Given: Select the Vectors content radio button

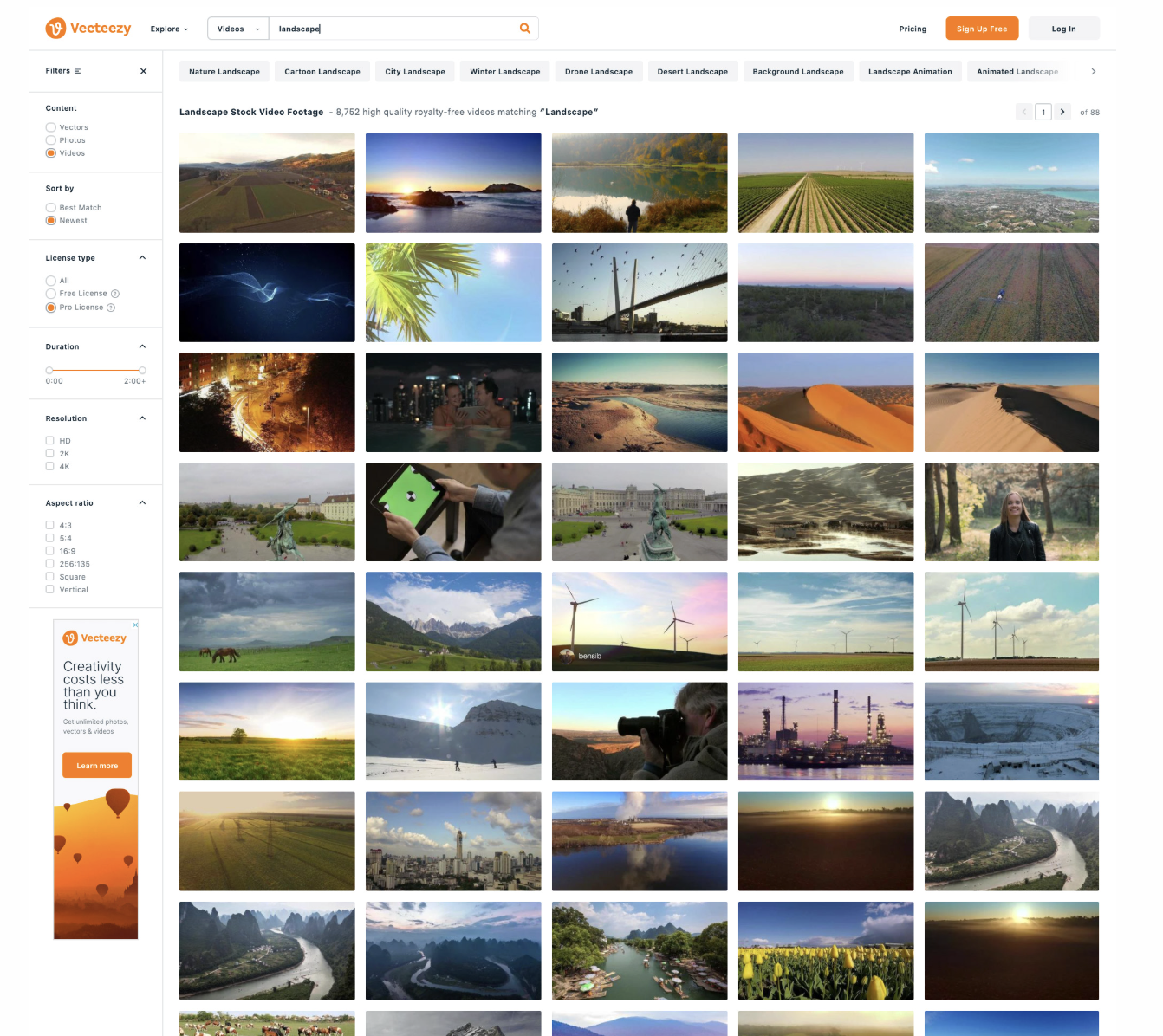Looking at the screenshot, I should coord(51,127).
